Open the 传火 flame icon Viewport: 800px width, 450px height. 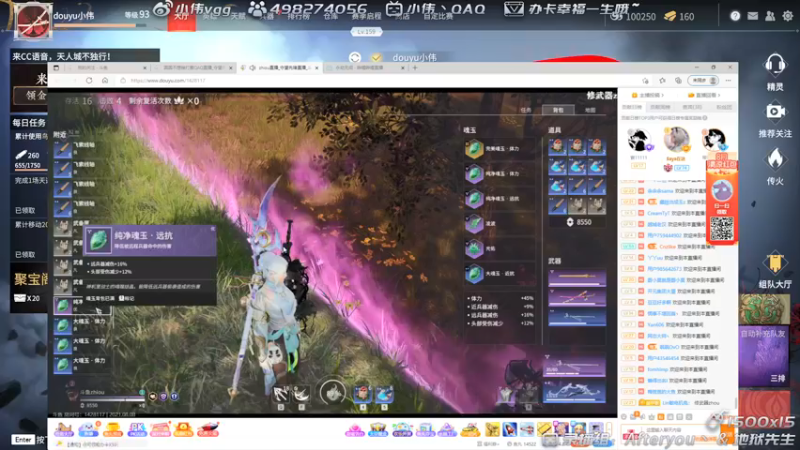775,159
